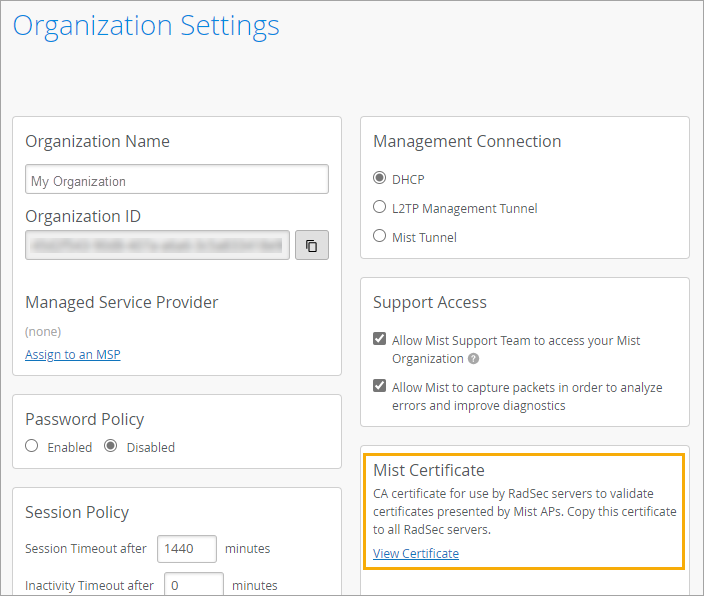This screenshot has width=704, height=596.
Task: Uncheck Allow Mist to capture packets
Action: [380, 387]
